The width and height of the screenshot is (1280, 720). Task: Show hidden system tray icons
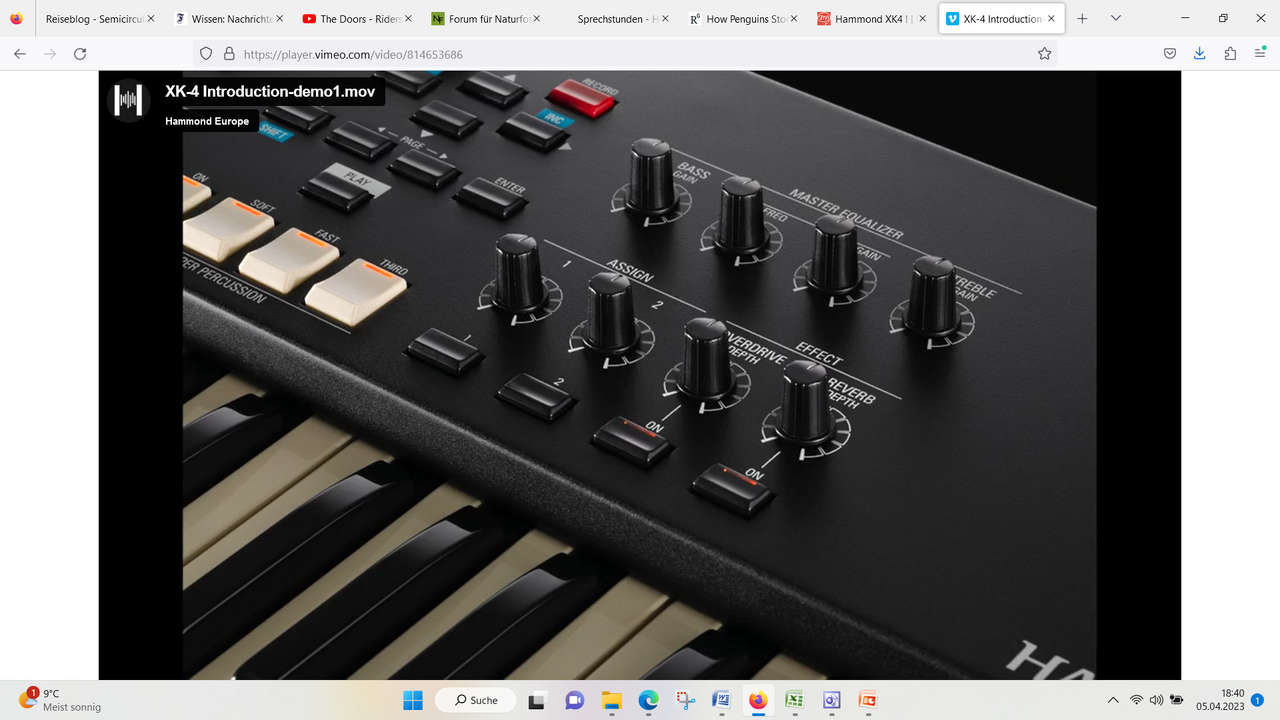coord(1113,700)
